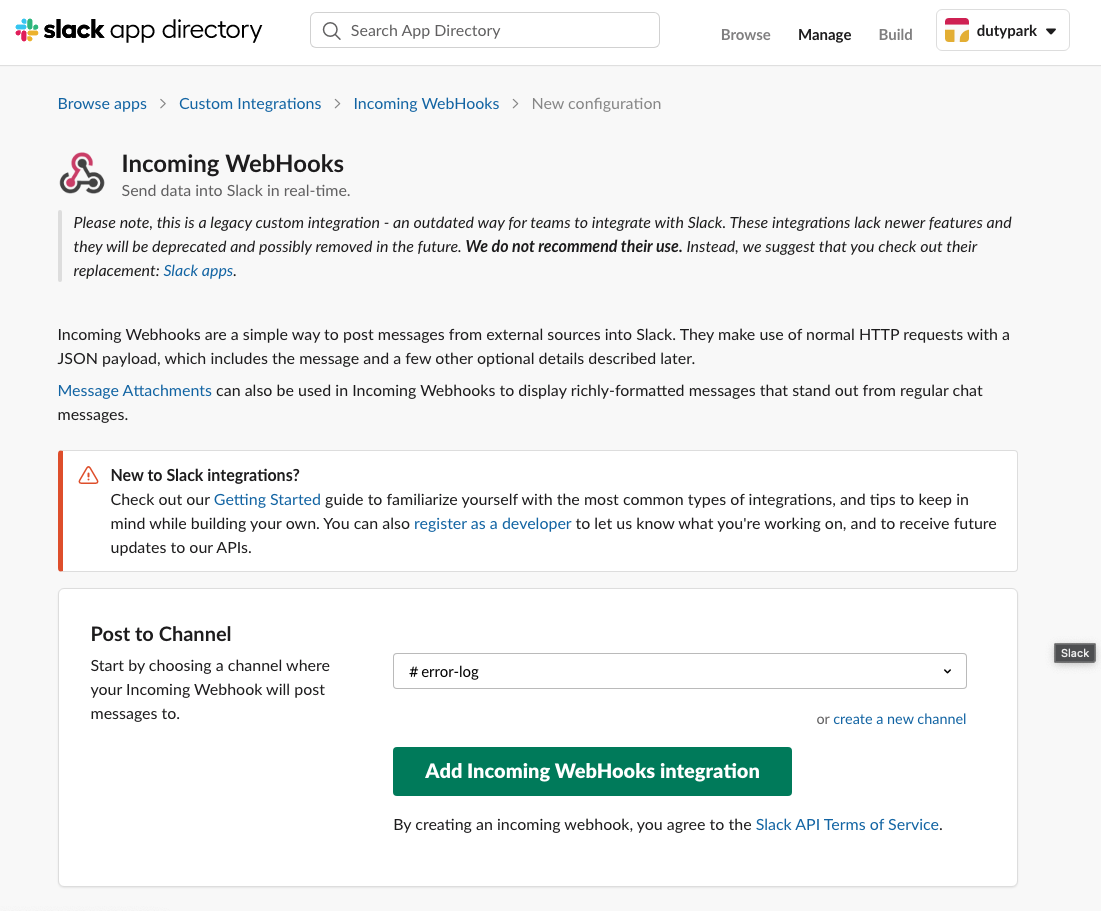The image size is (1101, 911).
Task: Open the error-log channel dropdown
Action: (680, 671)
